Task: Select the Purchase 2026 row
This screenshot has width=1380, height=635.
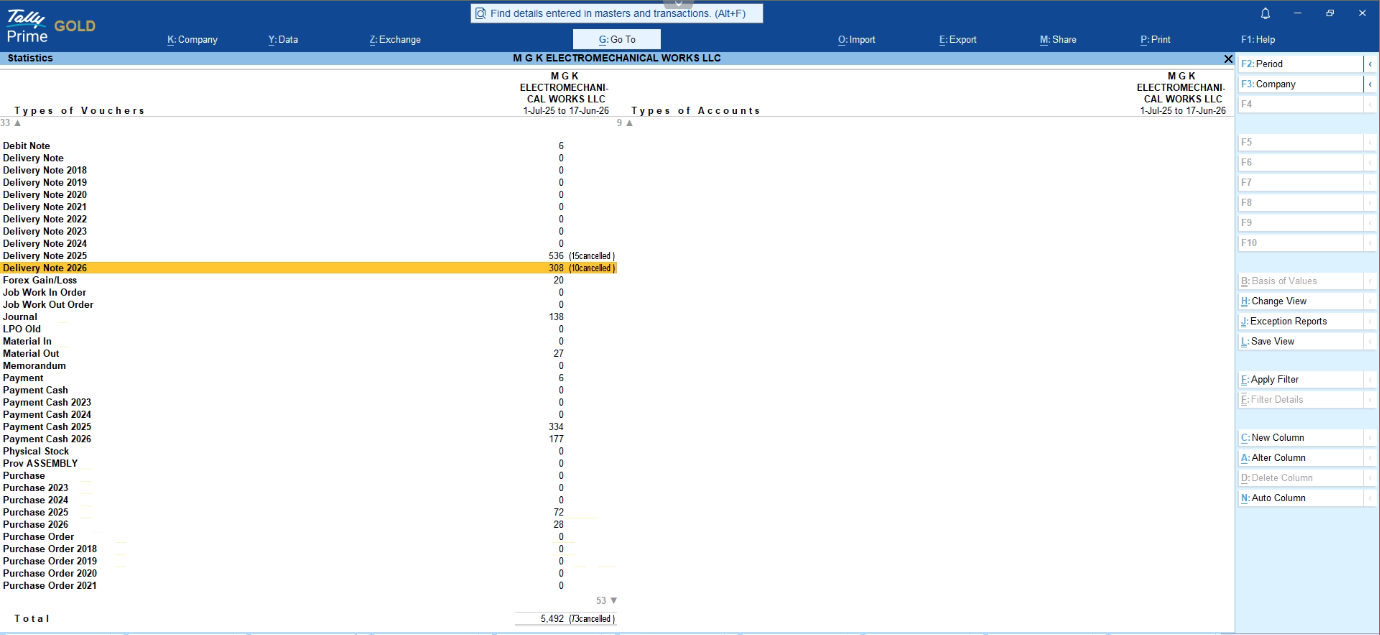Action: click(308, 525)
